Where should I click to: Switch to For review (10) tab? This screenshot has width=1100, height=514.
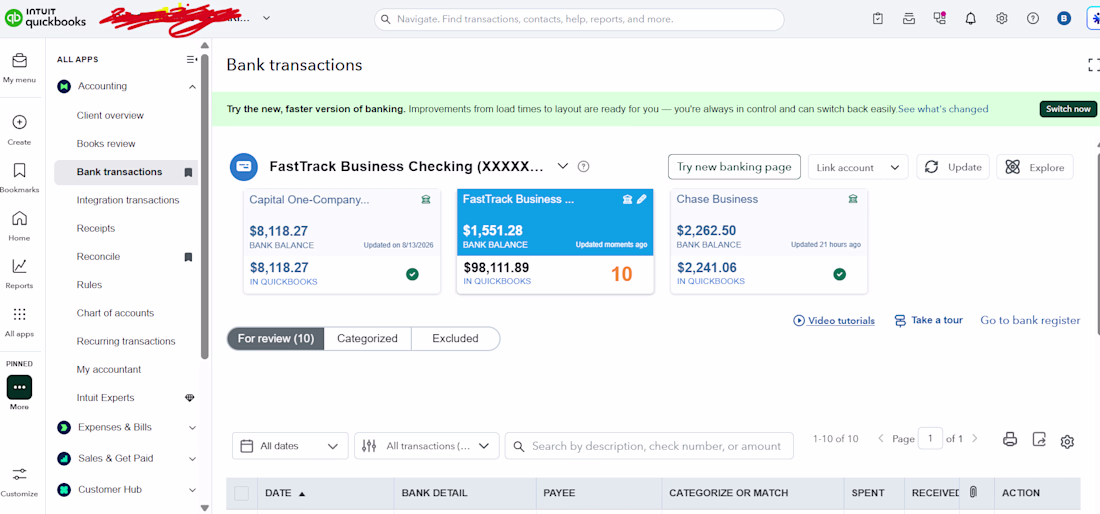[x=276, y=338]
